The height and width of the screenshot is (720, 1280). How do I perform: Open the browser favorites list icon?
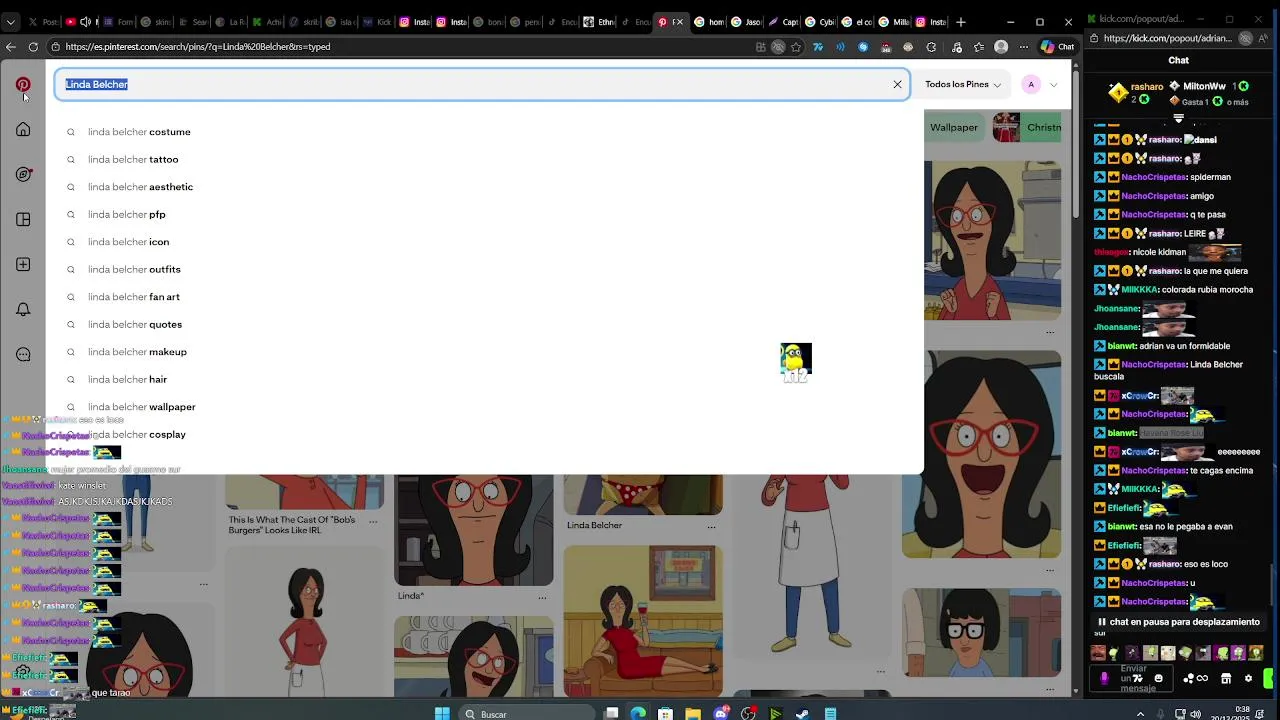pos(979,47)
